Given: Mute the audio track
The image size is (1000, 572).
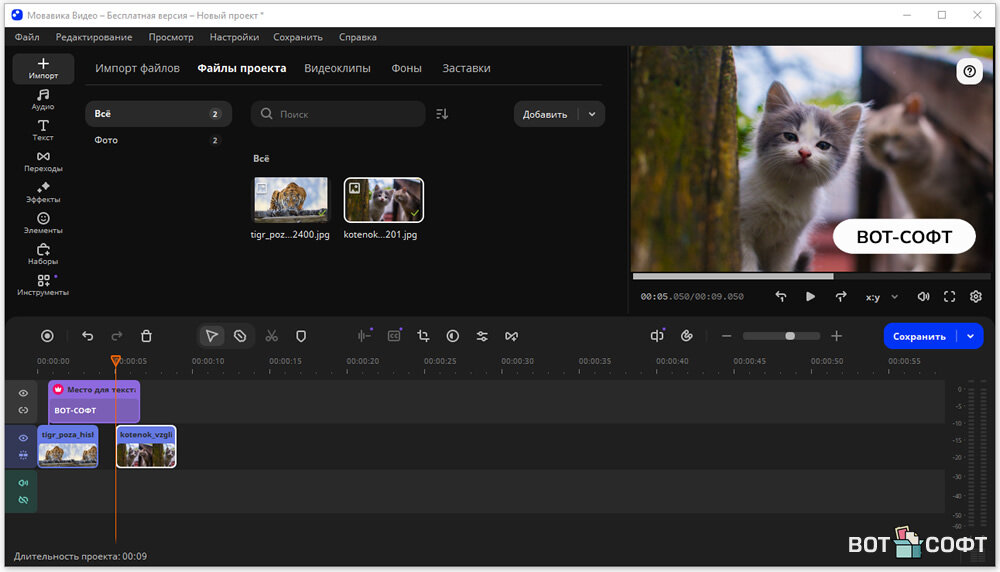Looking at the screenshot, I should point(23,483).
